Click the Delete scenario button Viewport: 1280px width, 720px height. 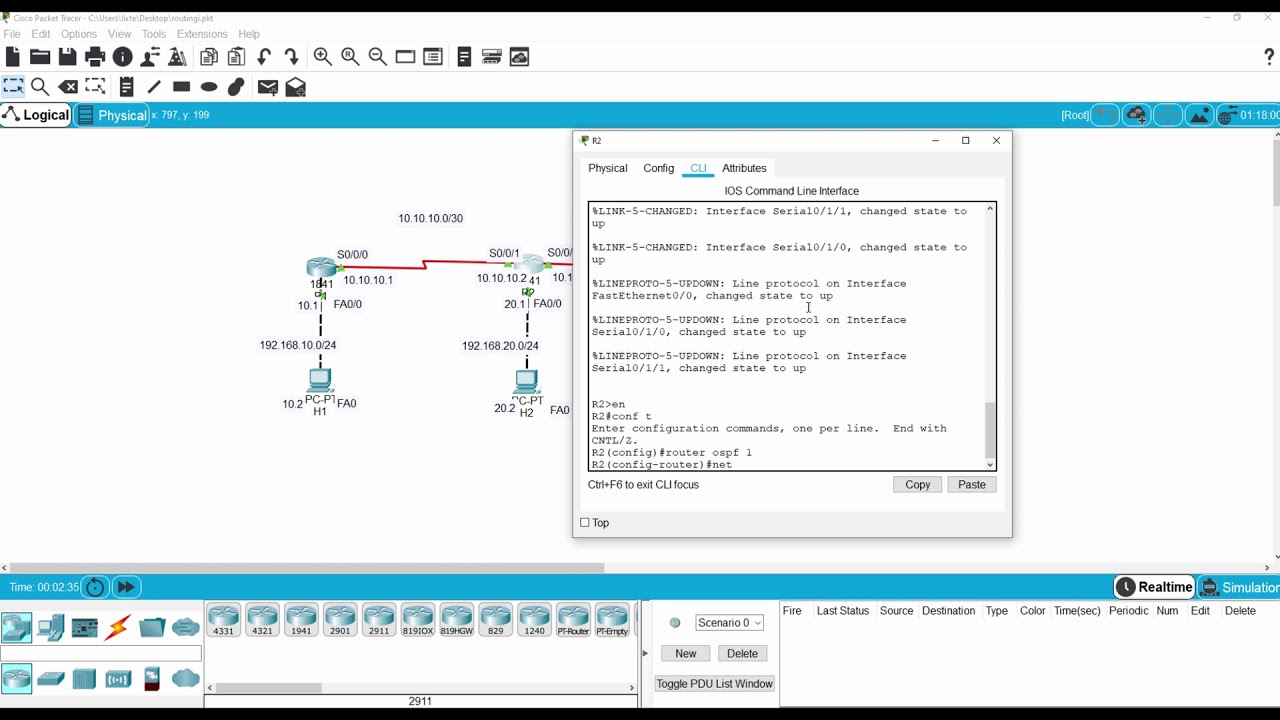742,653
